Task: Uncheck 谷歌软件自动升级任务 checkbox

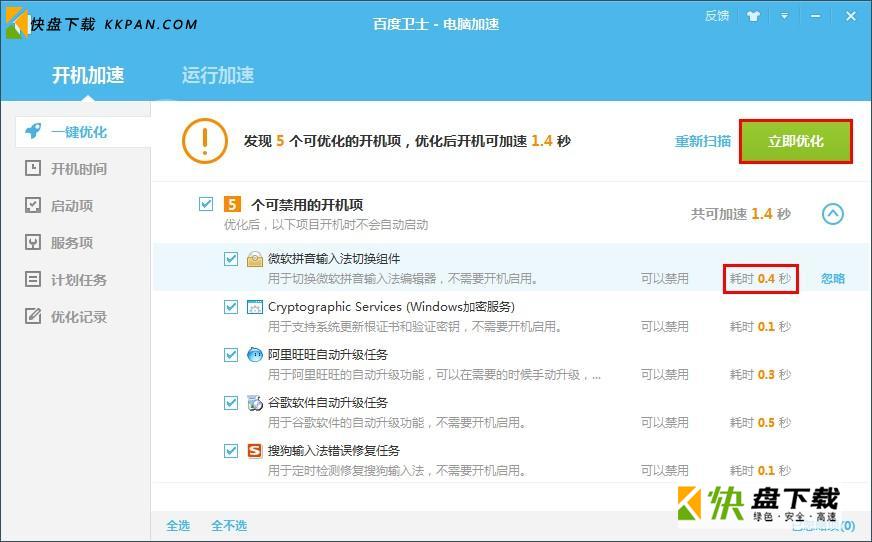Action: [231, 403]
